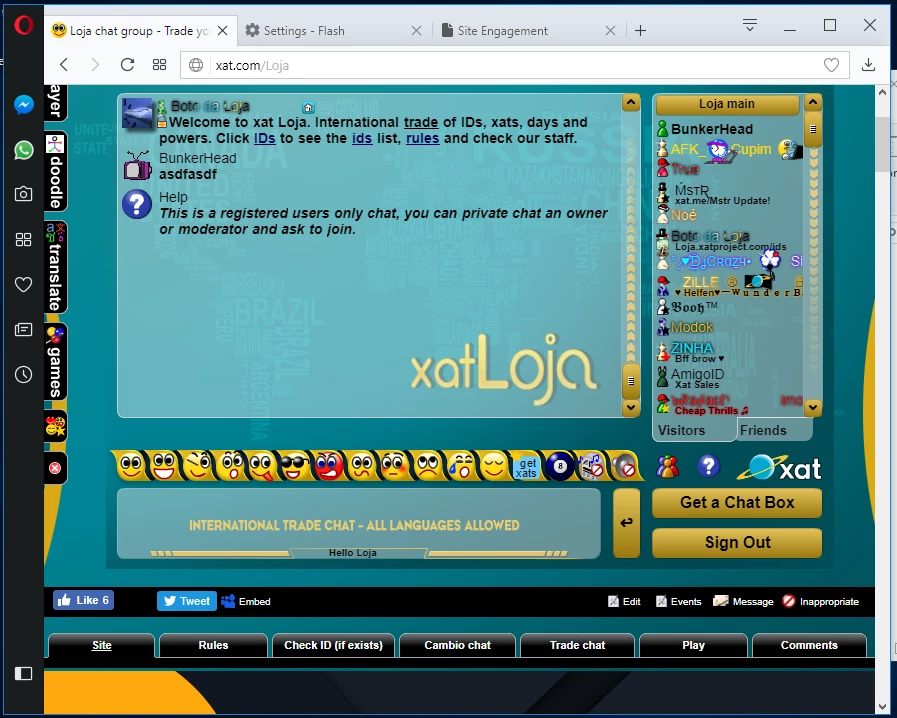897x718 pixels.
Task: Open the rules link in welcome message
Action: click(x=423, y=138)
